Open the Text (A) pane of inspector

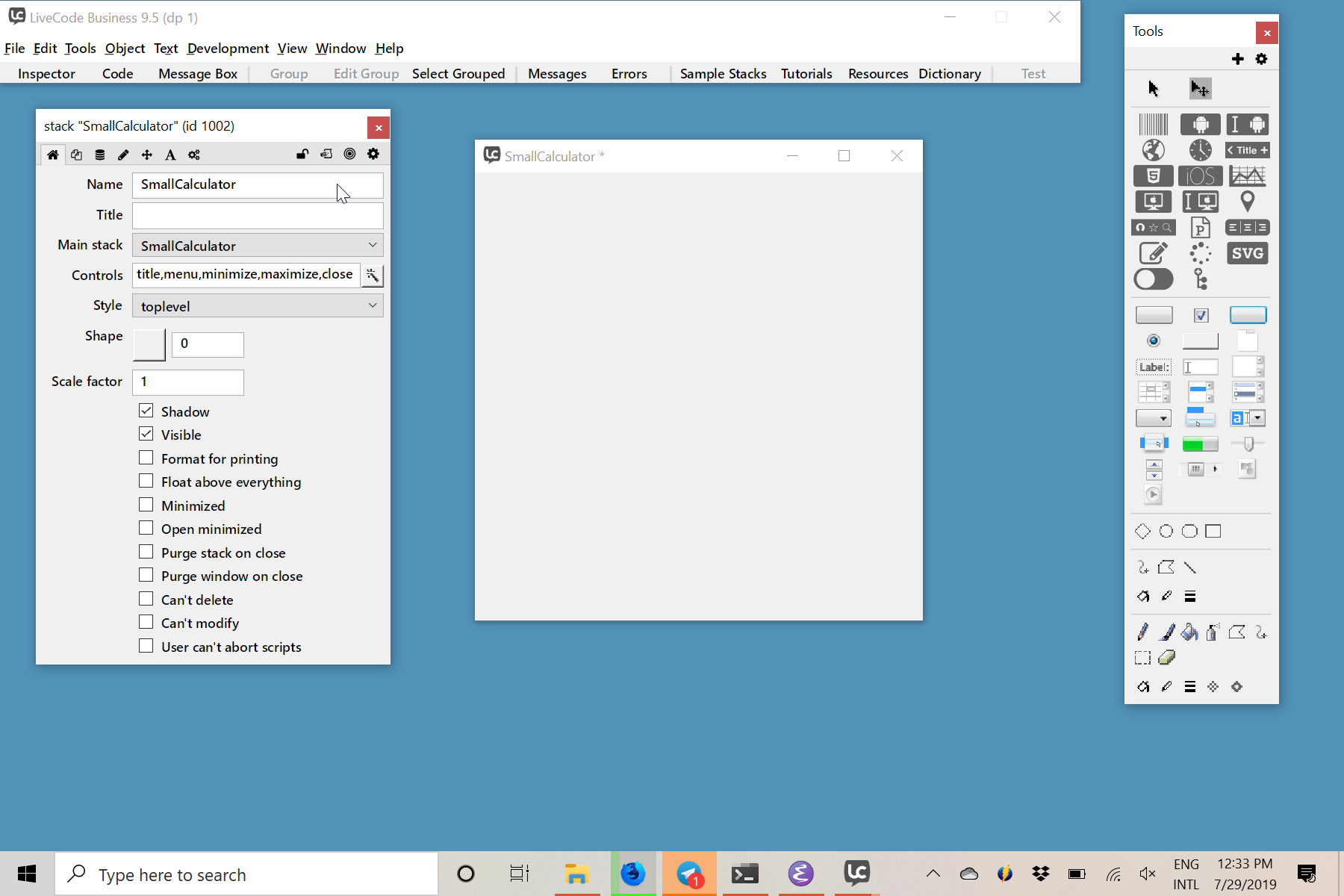pyautogui.click(x=170, y=155)
